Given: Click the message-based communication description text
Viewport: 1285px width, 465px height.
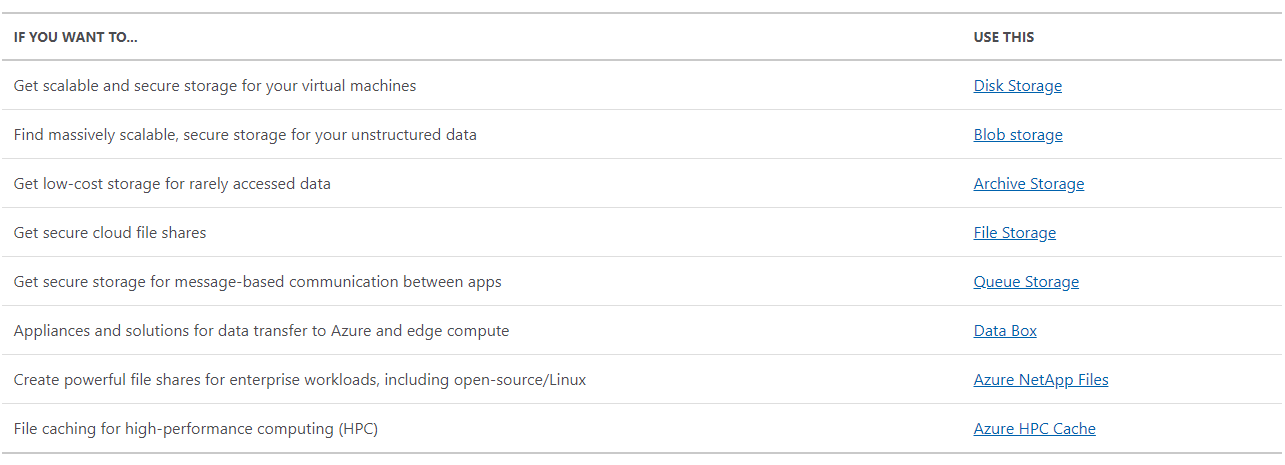Looking at the screenshot, I should tap(258, 282).
